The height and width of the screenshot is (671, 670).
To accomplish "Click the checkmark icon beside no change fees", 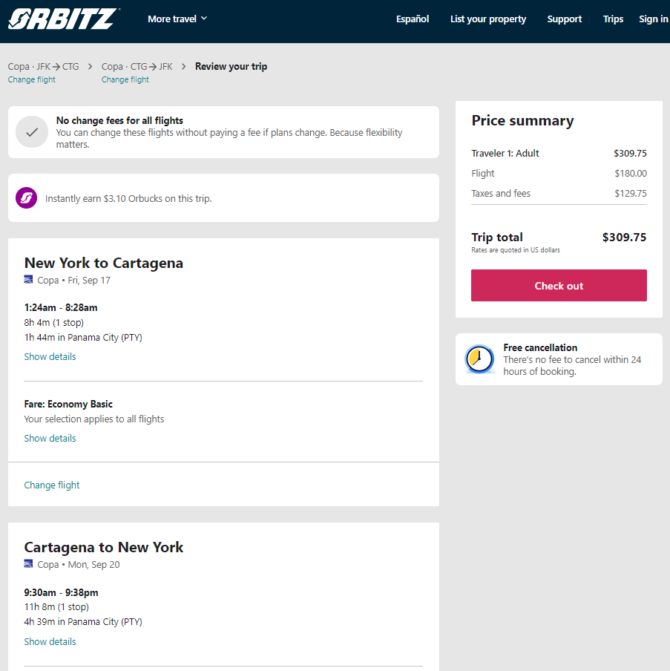I will tap(32, 132).
